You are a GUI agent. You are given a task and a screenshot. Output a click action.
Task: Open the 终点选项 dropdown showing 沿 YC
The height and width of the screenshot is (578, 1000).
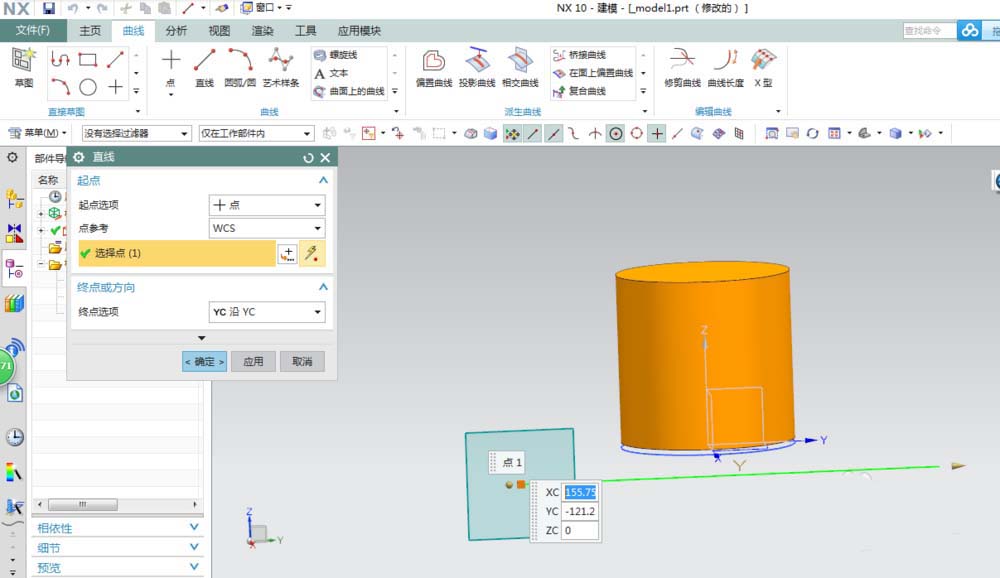click(266, 312)
